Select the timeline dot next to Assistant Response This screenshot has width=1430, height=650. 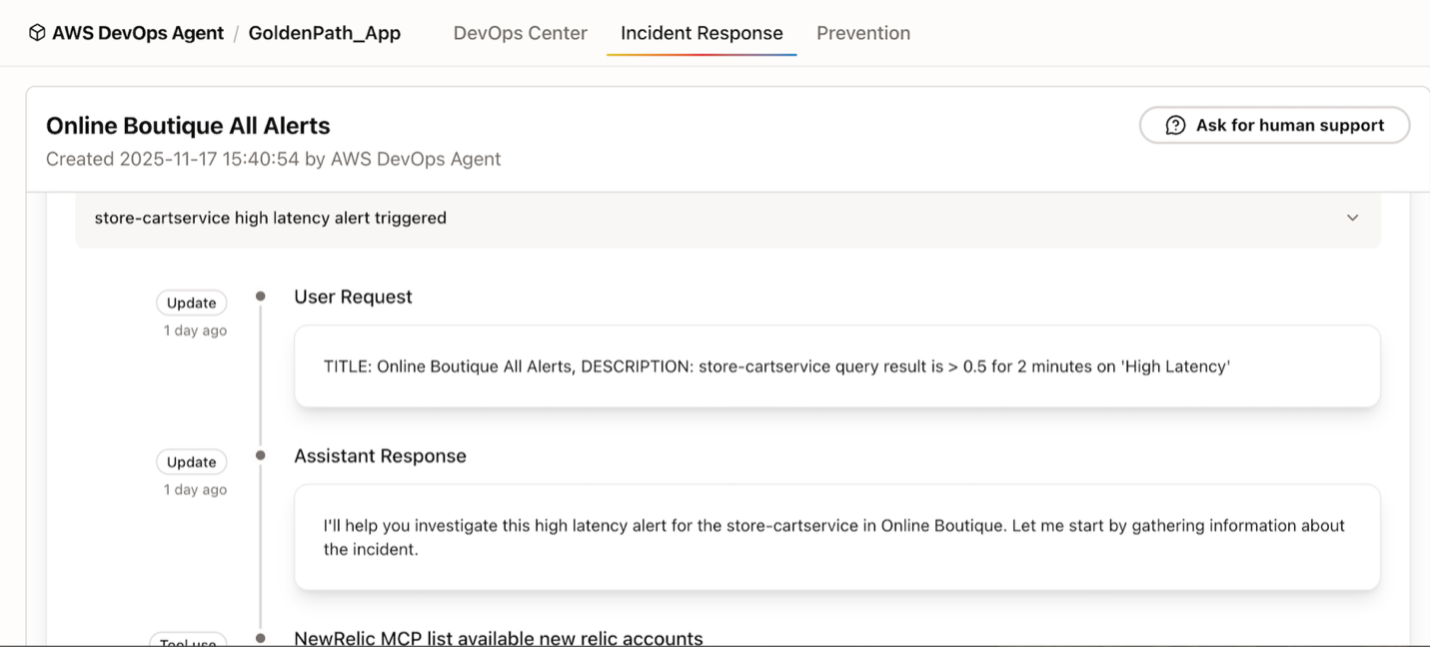pyautogui.click(x=260, y=454)
